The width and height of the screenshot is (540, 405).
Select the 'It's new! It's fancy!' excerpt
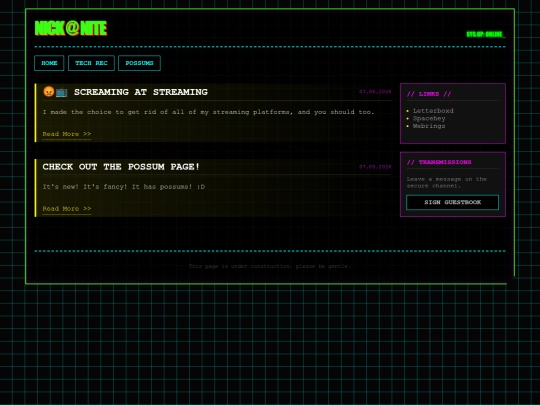click(124, 187)
